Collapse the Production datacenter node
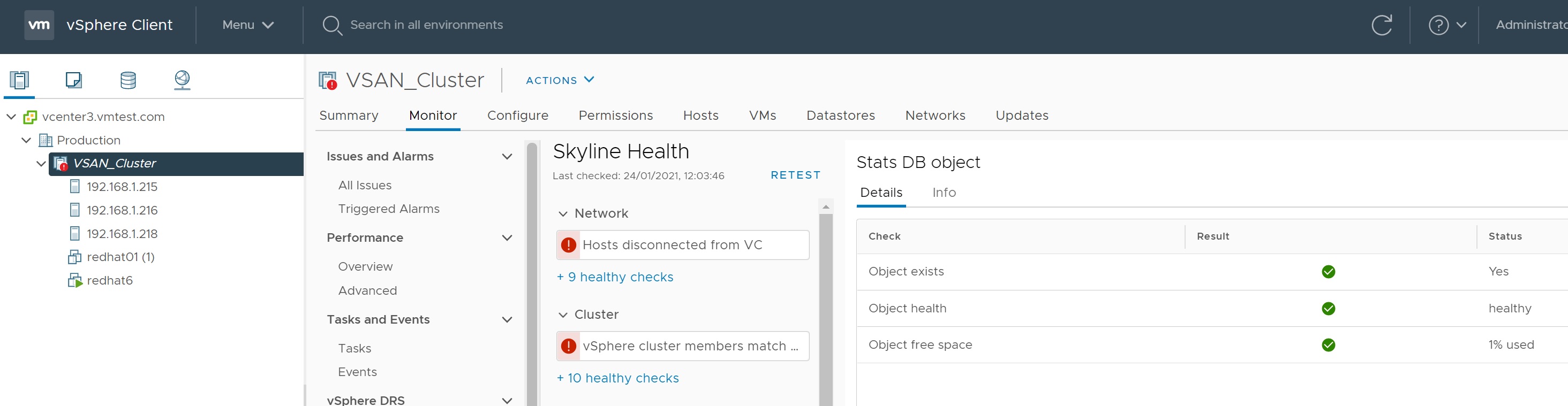 (x=26, y=140)
